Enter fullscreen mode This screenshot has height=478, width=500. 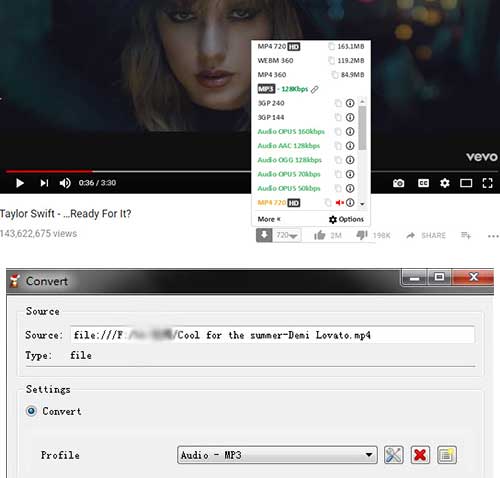click(x=487, y=183)
